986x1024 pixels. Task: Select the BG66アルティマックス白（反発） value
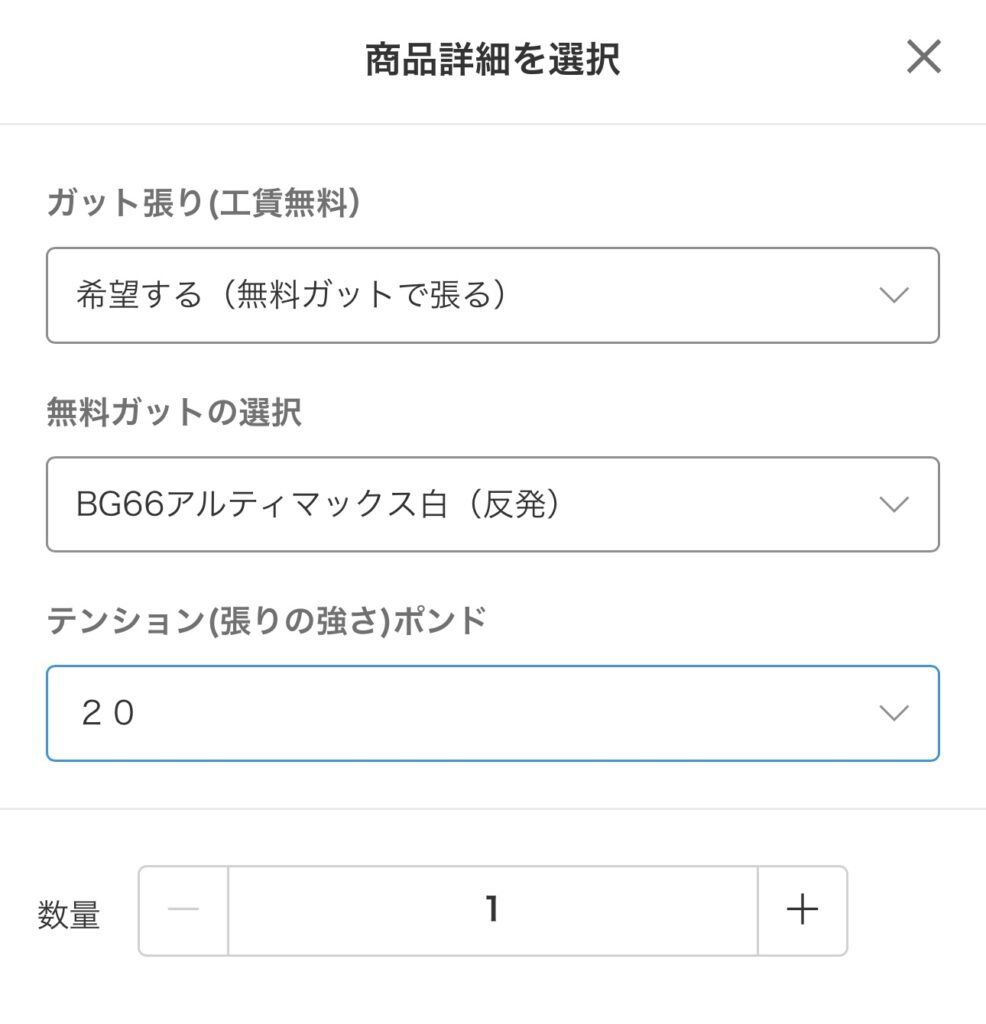(318, 504)
